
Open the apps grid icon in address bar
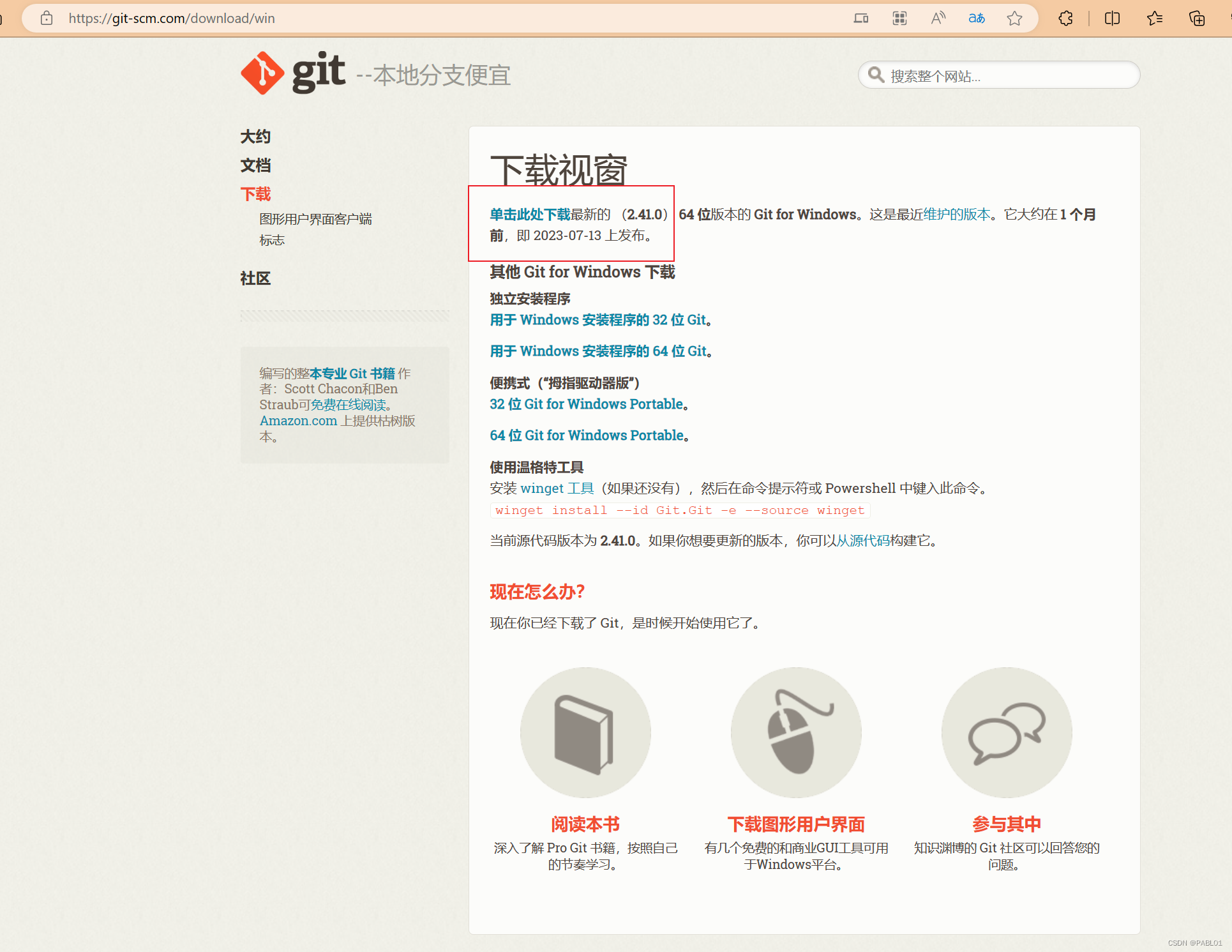pos(899,18)
